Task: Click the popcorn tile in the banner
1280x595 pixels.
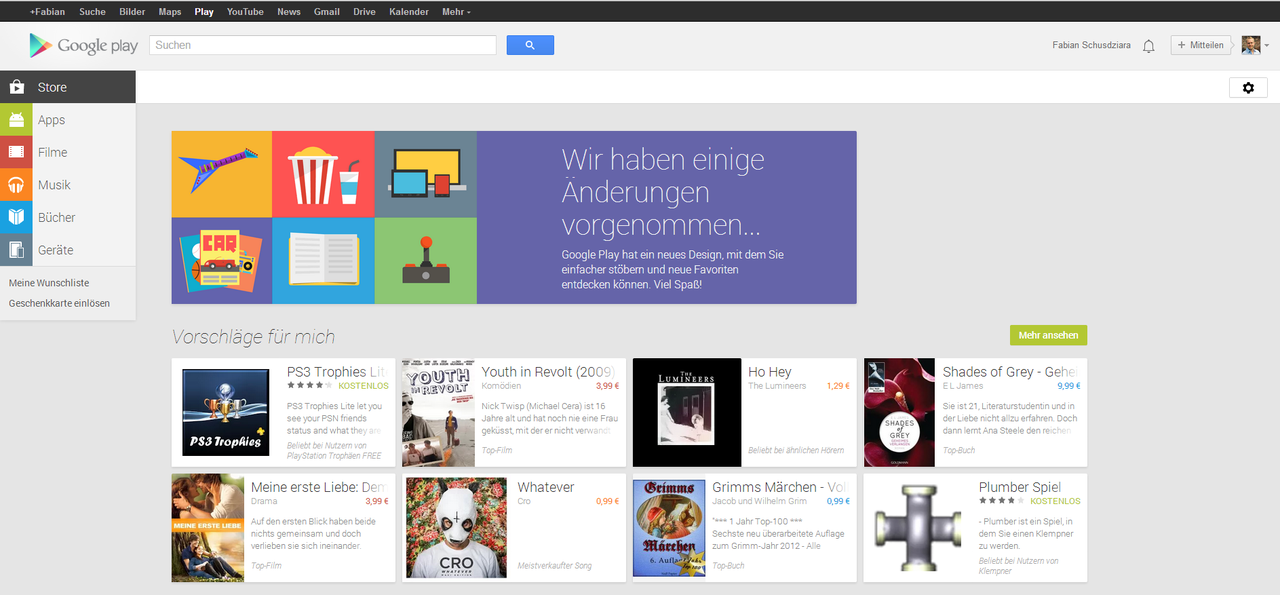Action: pos(323,174)
